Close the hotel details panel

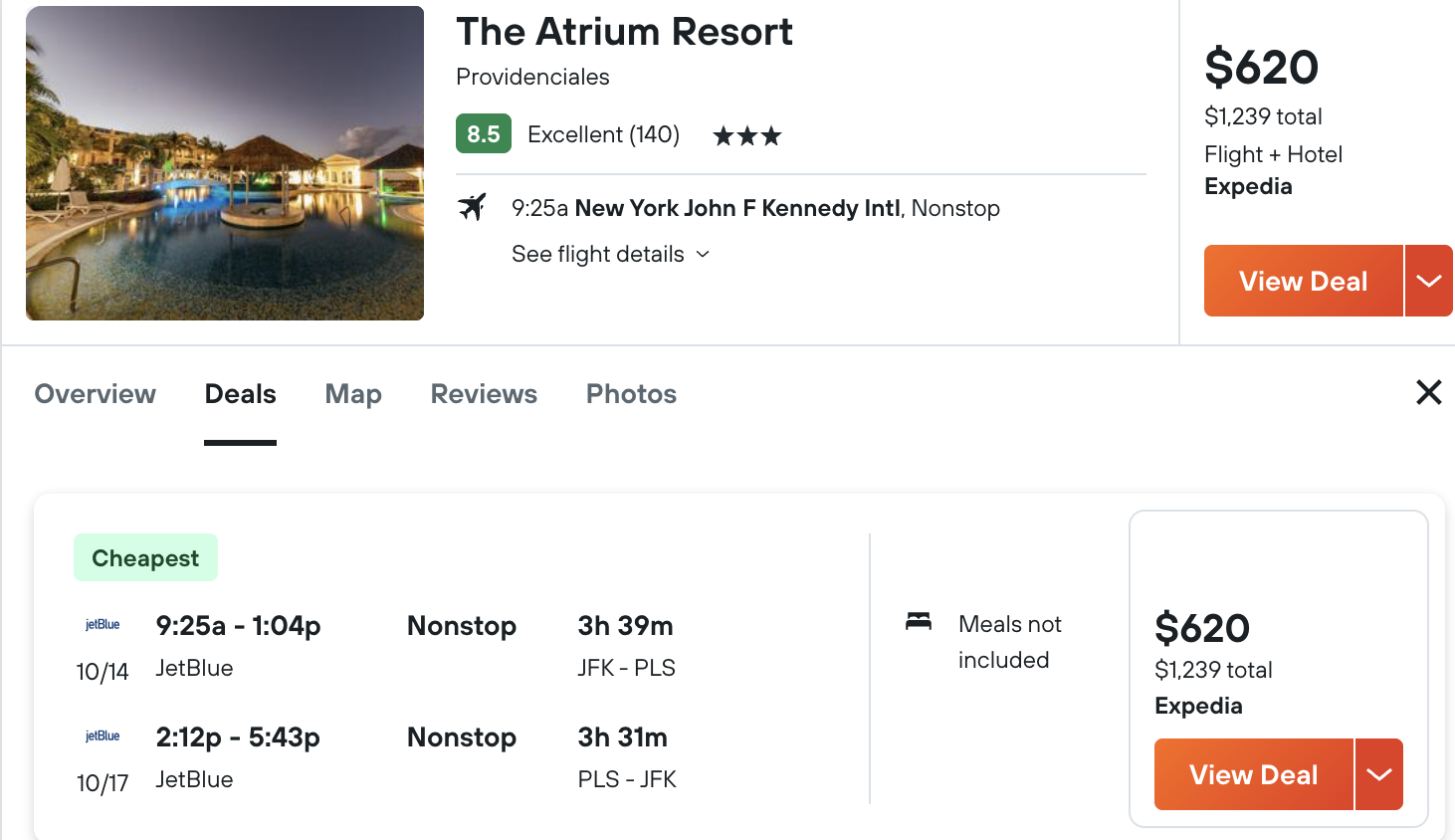[1429, 392]
